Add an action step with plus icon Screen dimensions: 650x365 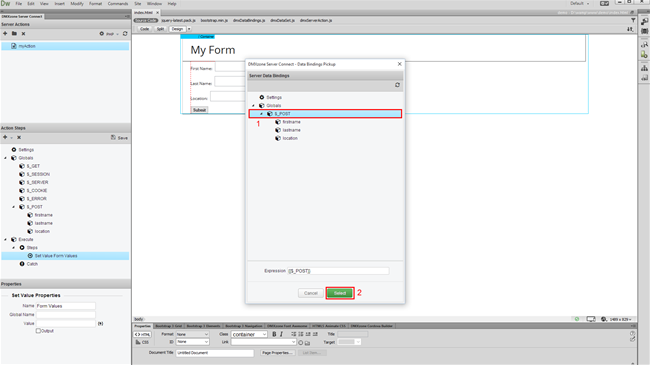5,137
